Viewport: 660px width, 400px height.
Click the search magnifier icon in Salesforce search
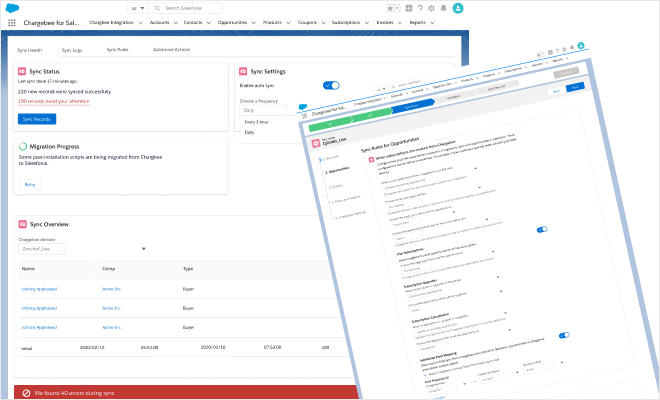tap(157, 8)
